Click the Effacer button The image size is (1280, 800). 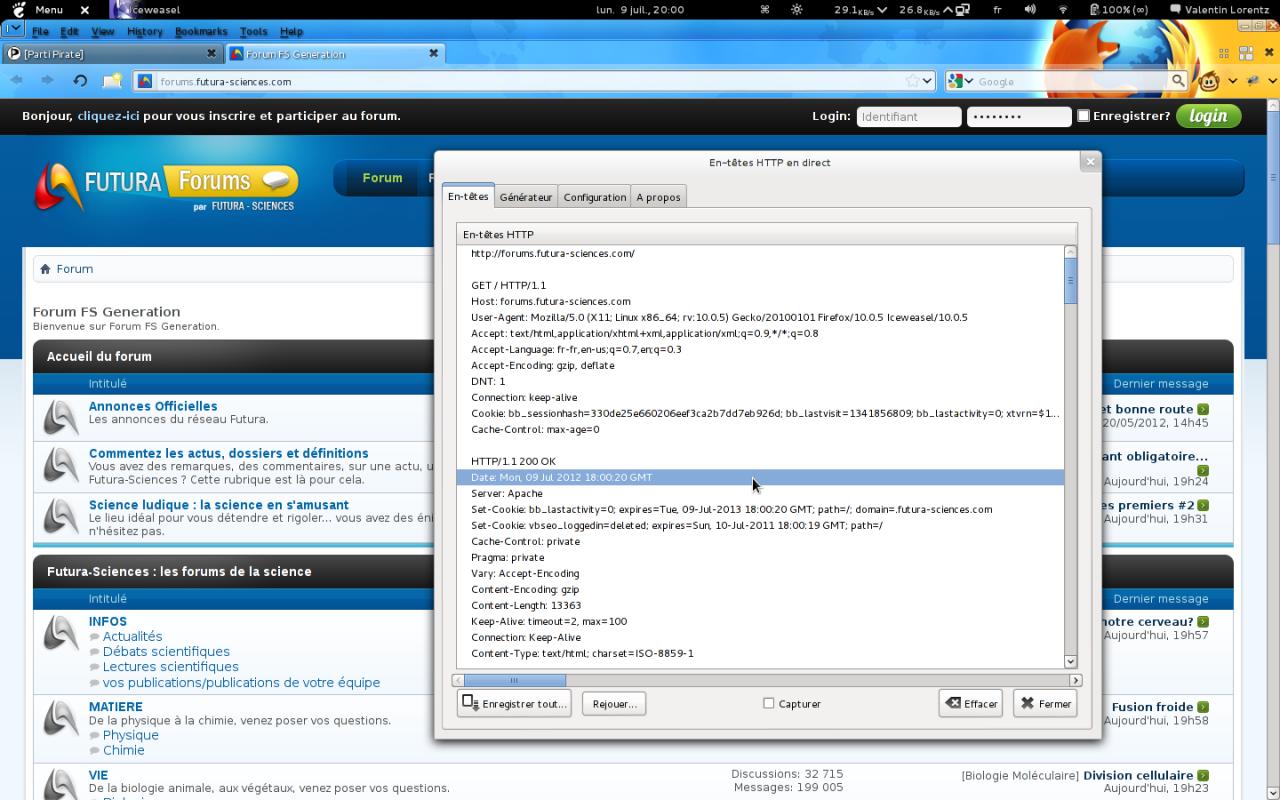click(971, 703)
